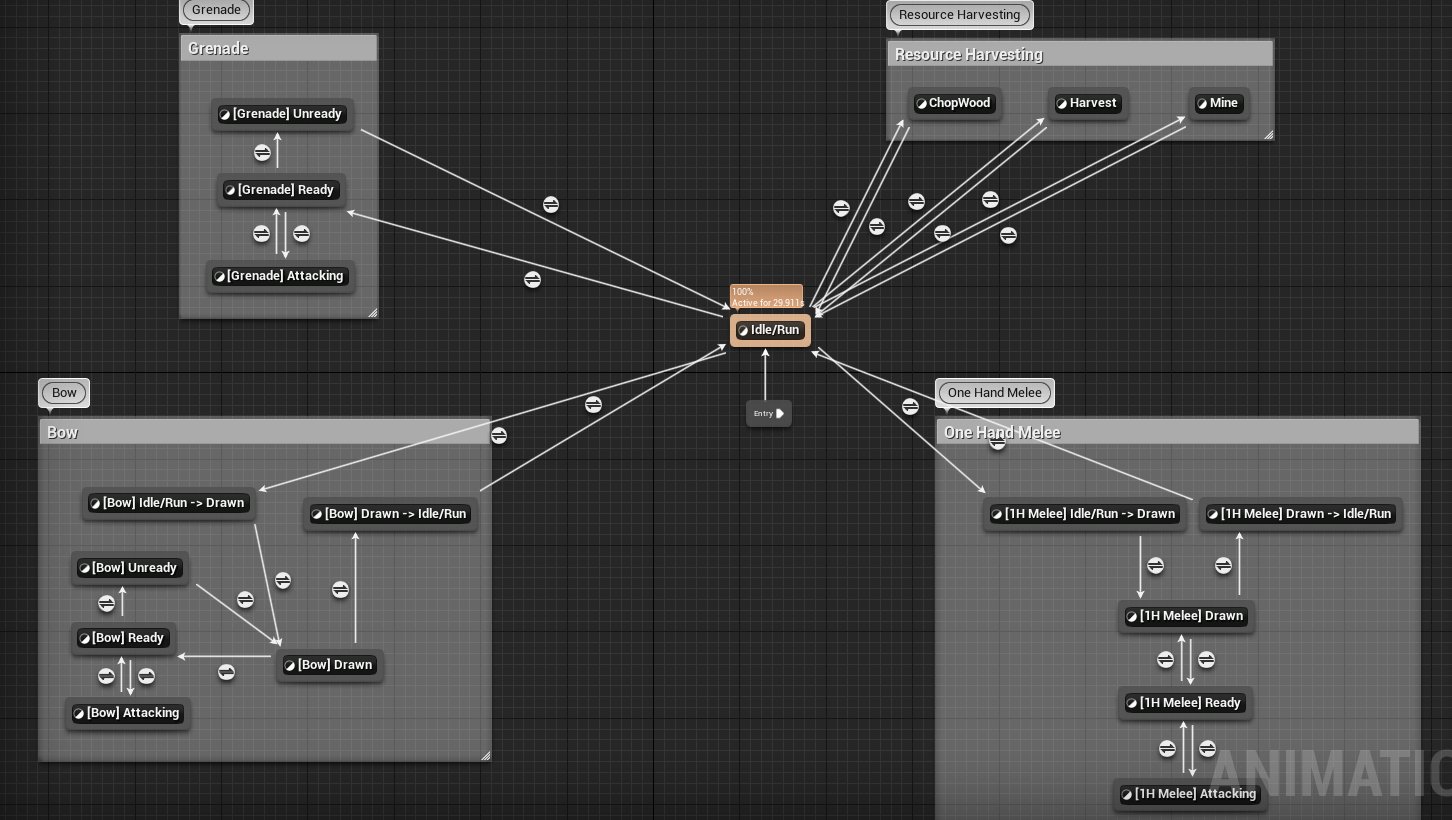Select the [Grenade] Ready state
This screenshot has height=820, width=1452.
click(279, 190)
